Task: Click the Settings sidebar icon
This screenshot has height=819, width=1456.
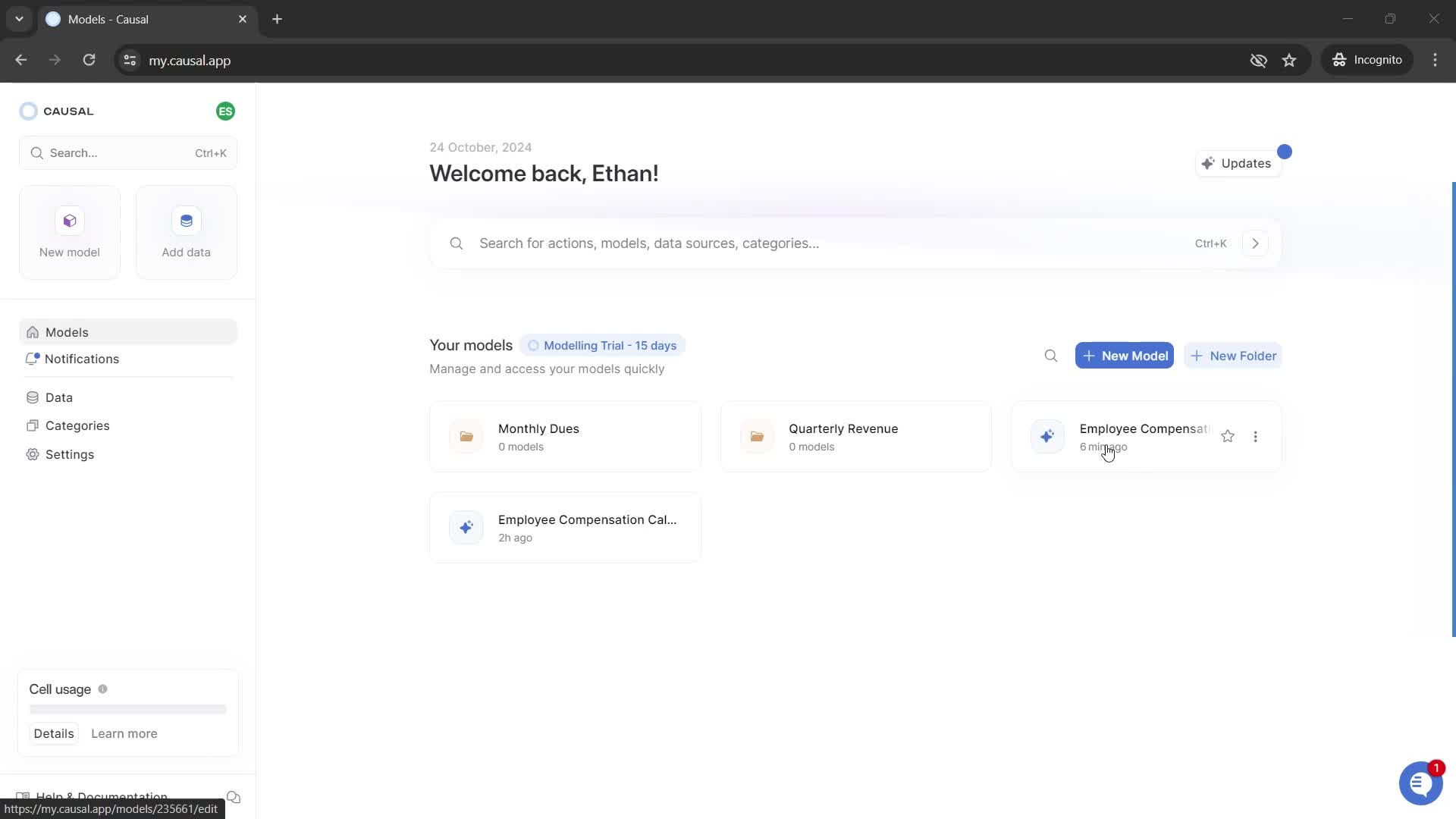Action: point(32,454)
